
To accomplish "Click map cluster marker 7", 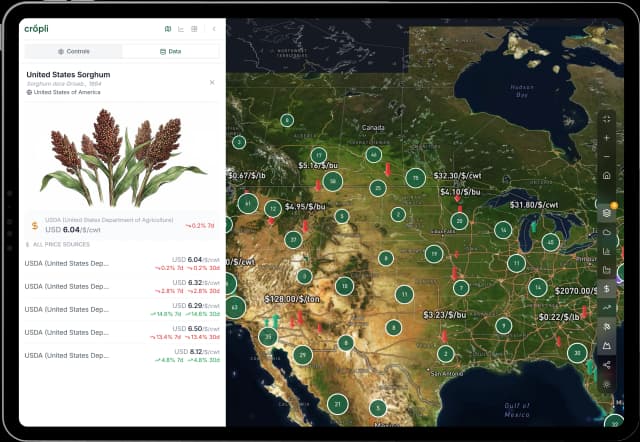I will pos(461,288).
